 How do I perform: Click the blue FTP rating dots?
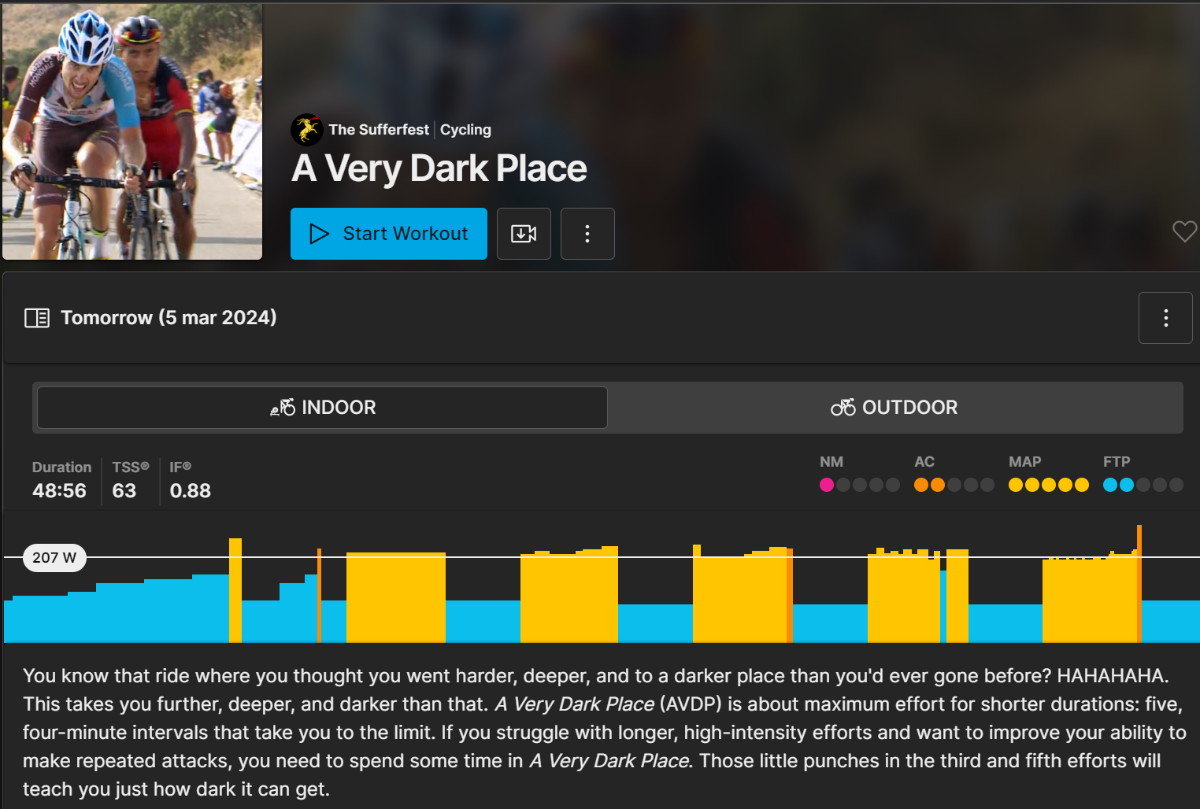tap(1118, 485)
